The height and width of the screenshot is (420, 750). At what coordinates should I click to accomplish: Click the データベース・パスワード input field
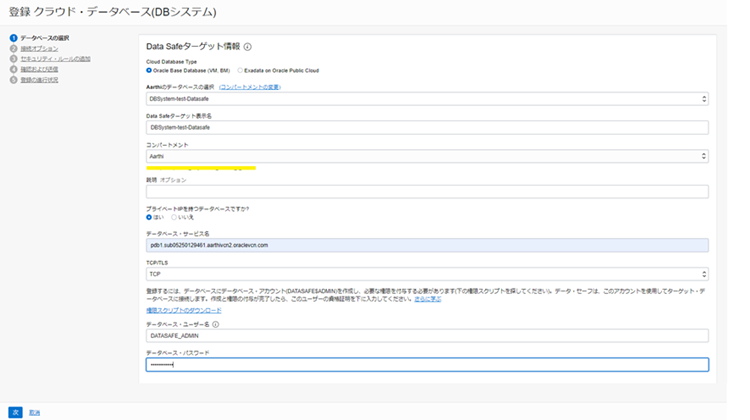(427, 365)
